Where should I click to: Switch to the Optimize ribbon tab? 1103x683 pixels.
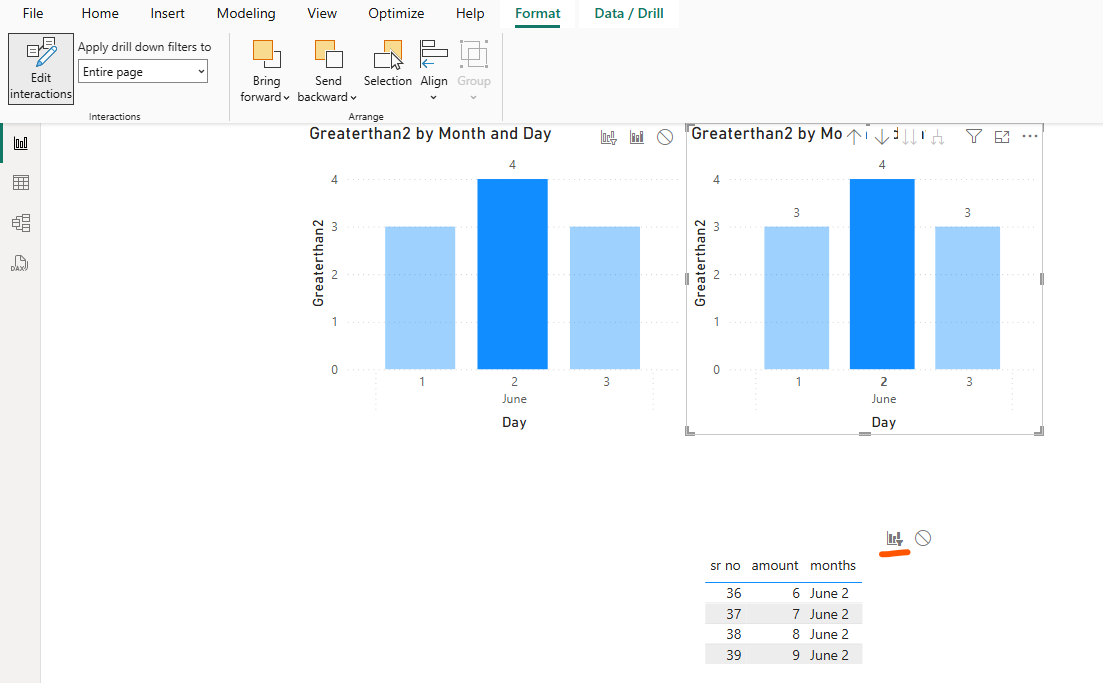396,13
